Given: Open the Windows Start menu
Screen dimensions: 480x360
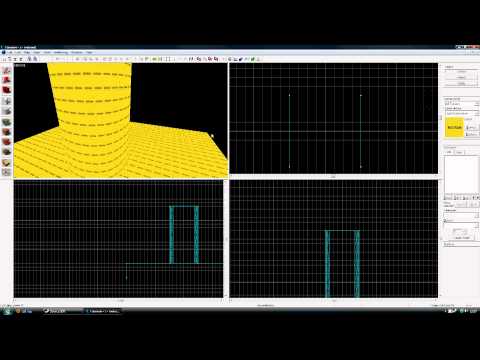Looking at the screenshot, I should coord(7,311).
